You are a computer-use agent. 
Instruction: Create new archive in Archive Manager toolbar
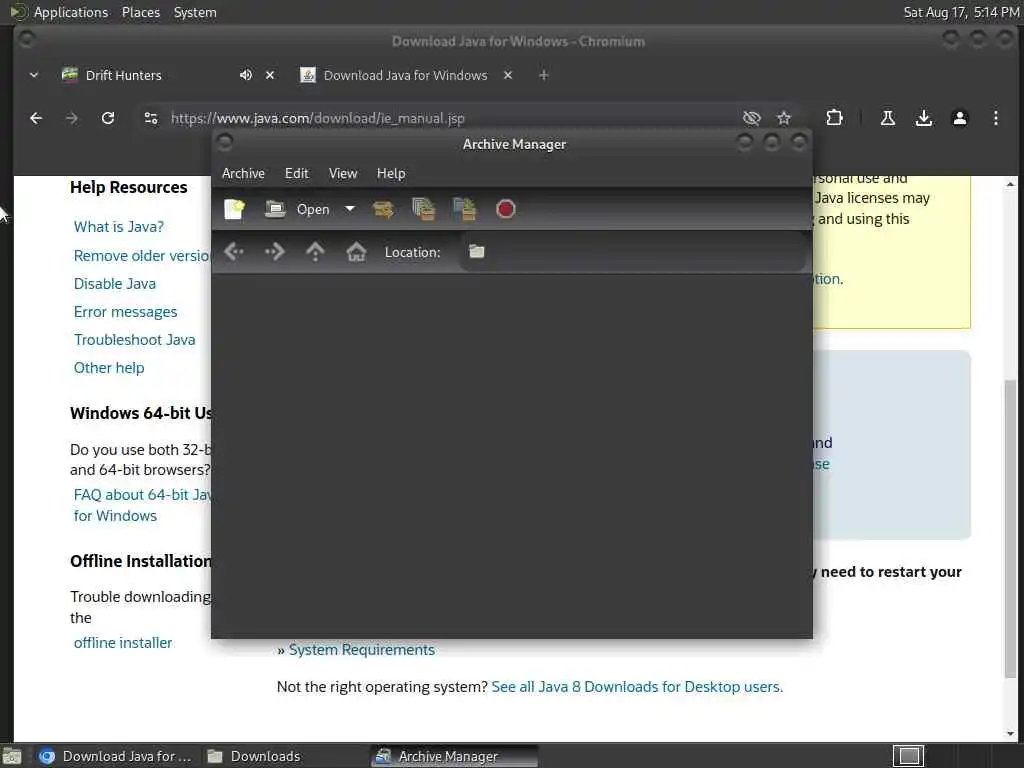234,209
